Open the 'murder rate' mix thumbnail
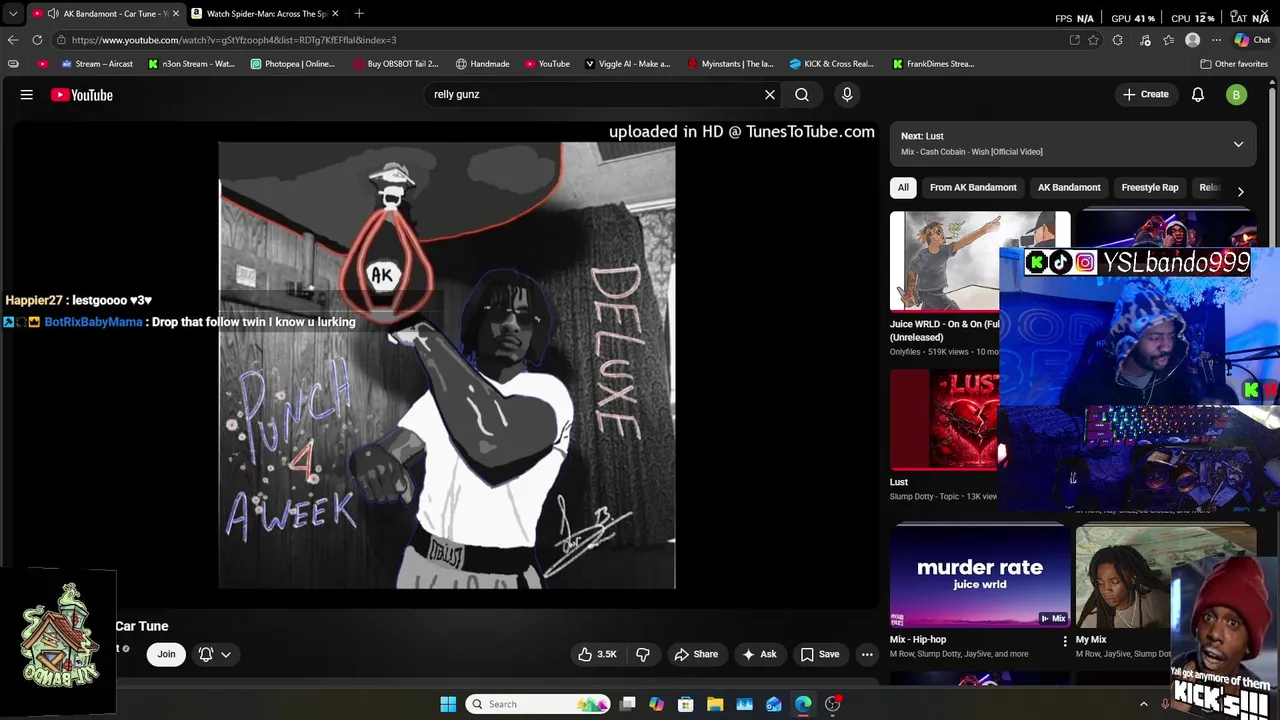This screenshot has height=720, width=1280. click(980, 577)
